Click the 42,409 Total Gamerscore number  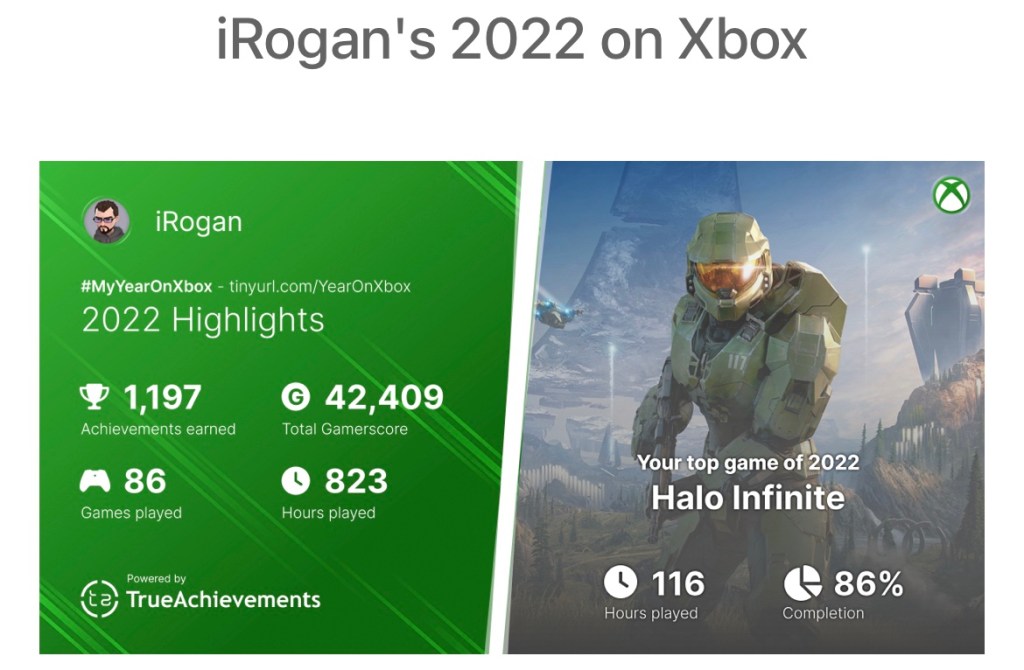tap(384, 398)
